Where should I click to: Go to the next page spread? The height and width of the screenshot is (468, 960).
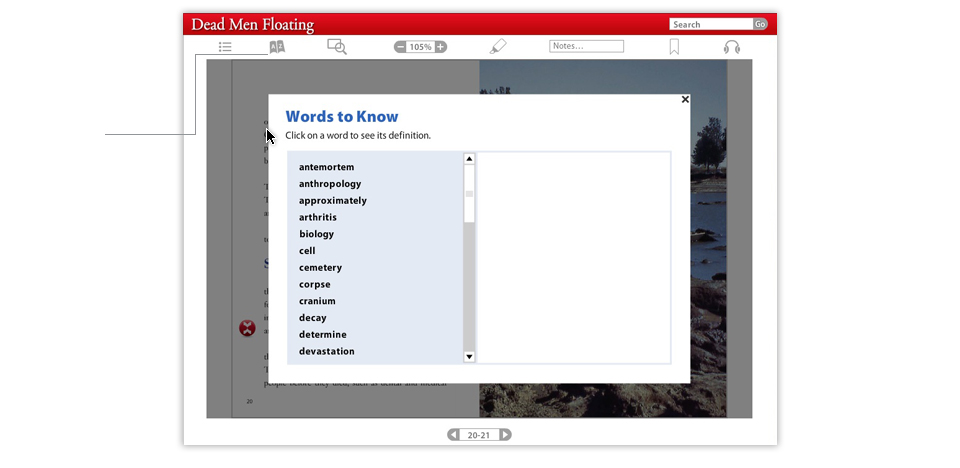[505, 435]
